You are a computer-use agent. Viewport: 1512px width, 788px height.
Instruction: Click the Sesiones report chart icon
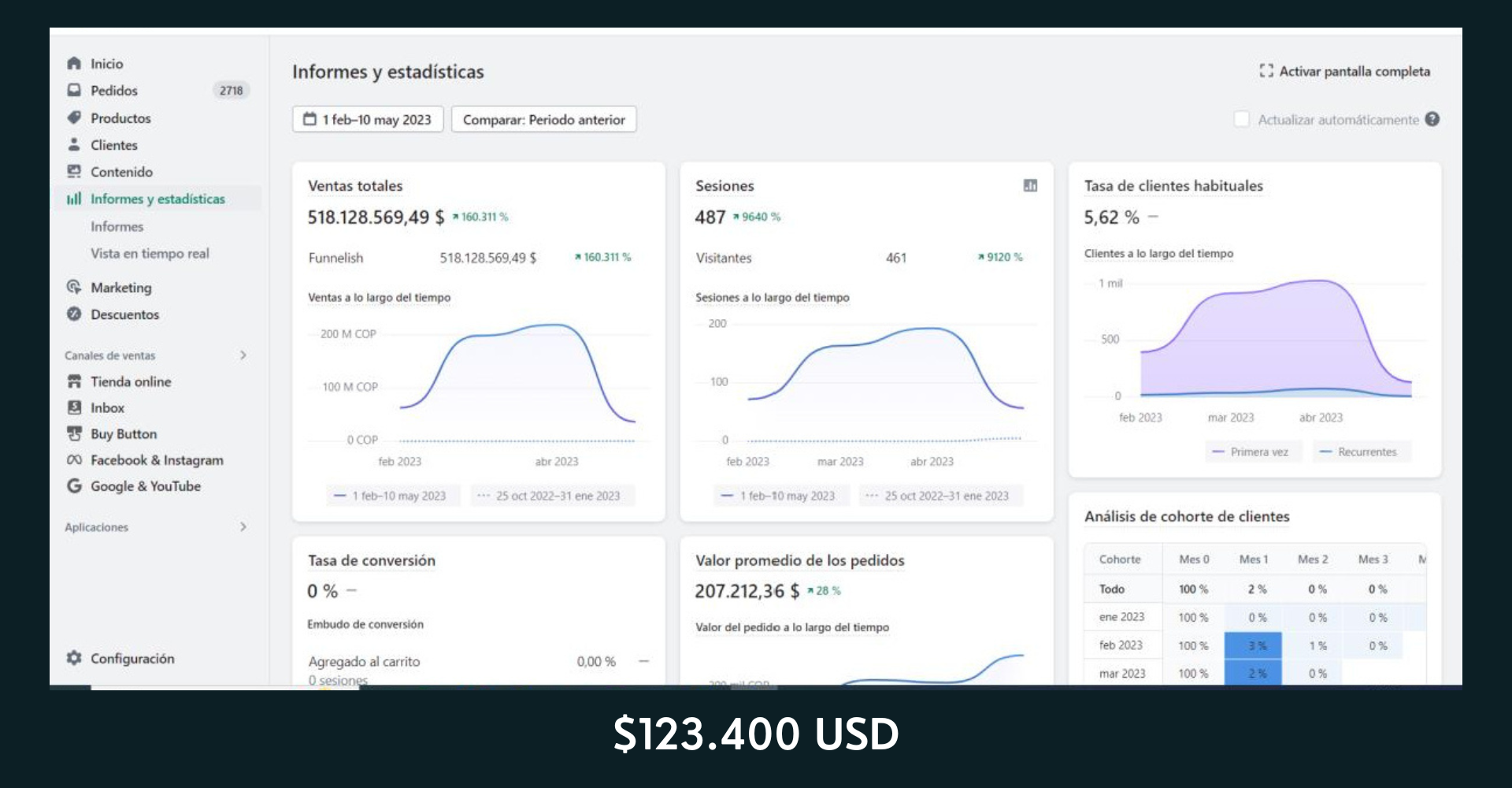pyautogui.click(x=1030, y=185)
